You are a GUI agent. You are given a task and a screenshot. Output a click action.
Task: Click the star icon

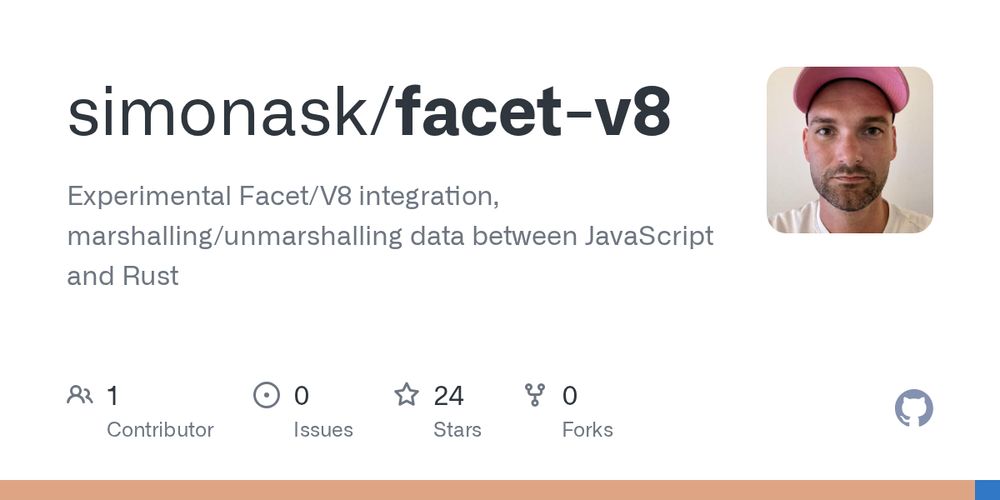point(406,395)
